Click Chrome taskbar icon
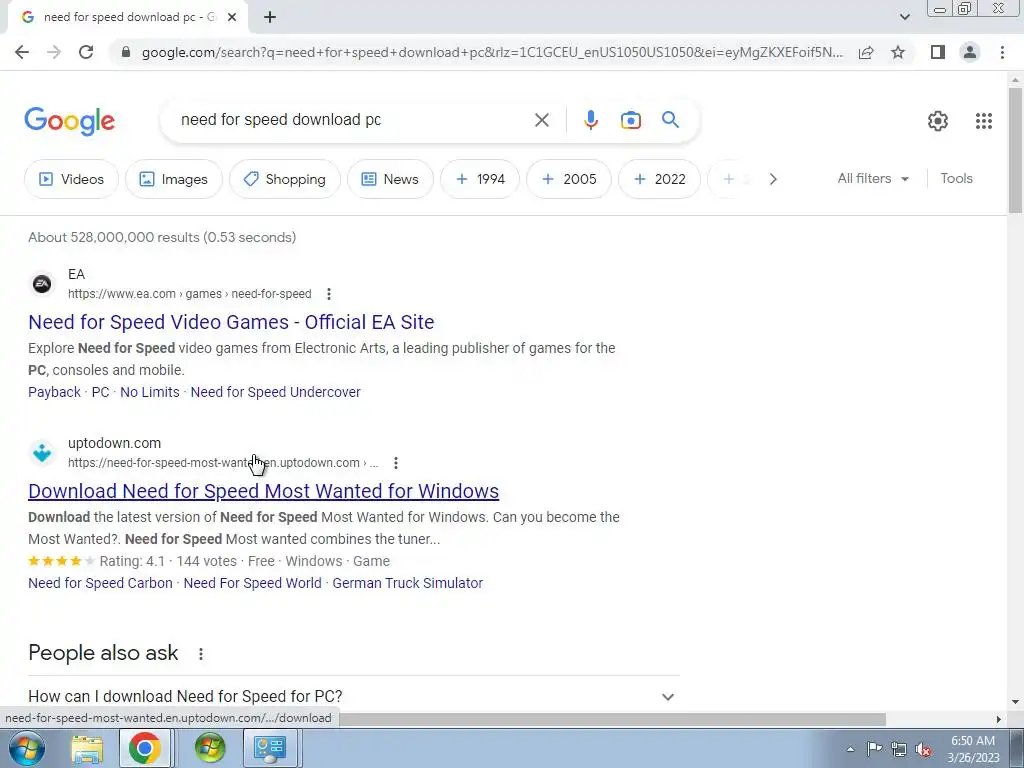 coord(144,748)
